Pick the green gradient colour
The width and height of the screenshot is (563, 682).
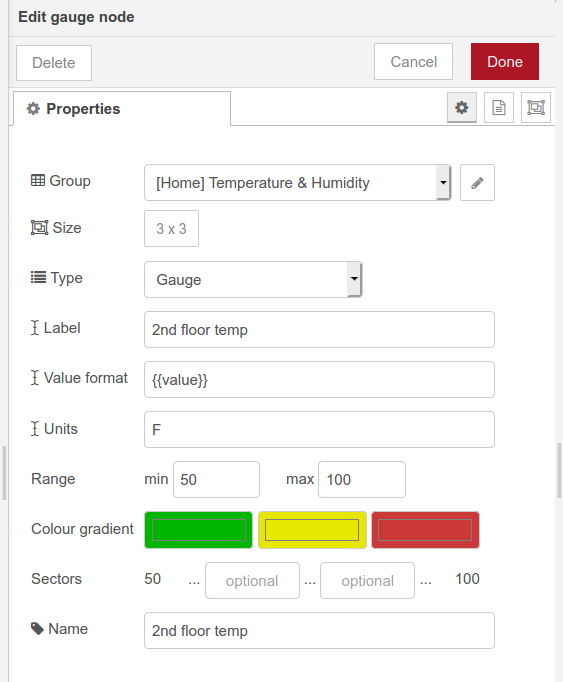pyautogui.click(x=198, y=530)
